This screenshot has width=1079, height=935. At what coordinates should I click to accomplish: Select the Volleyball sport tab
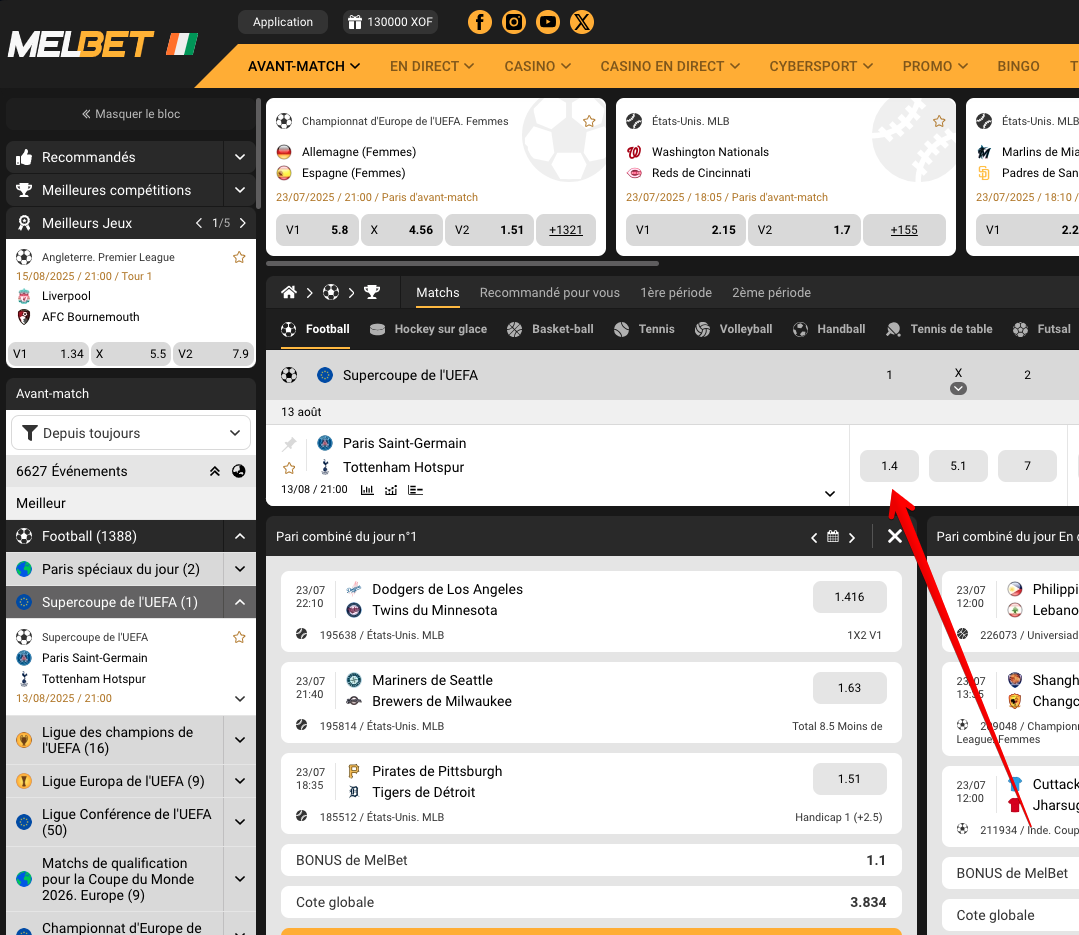coord(733,329)
